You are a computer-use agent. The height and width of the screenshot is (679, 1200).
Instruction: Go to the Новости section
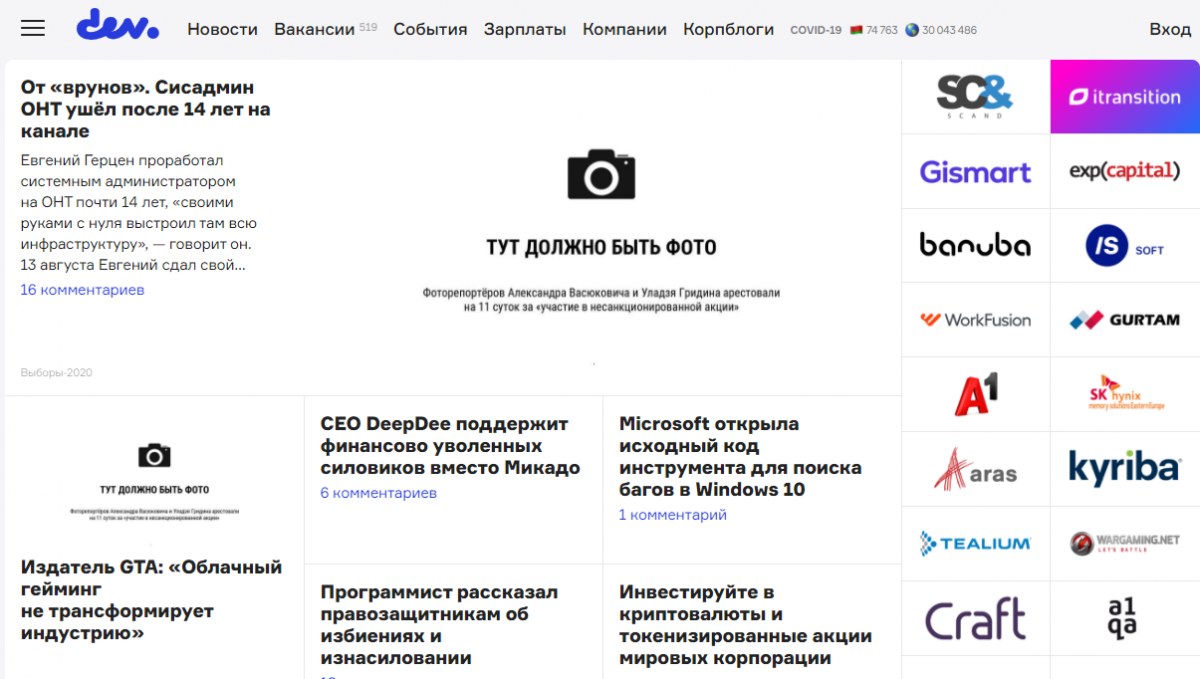pyautogui.click(x=222, y=30)
